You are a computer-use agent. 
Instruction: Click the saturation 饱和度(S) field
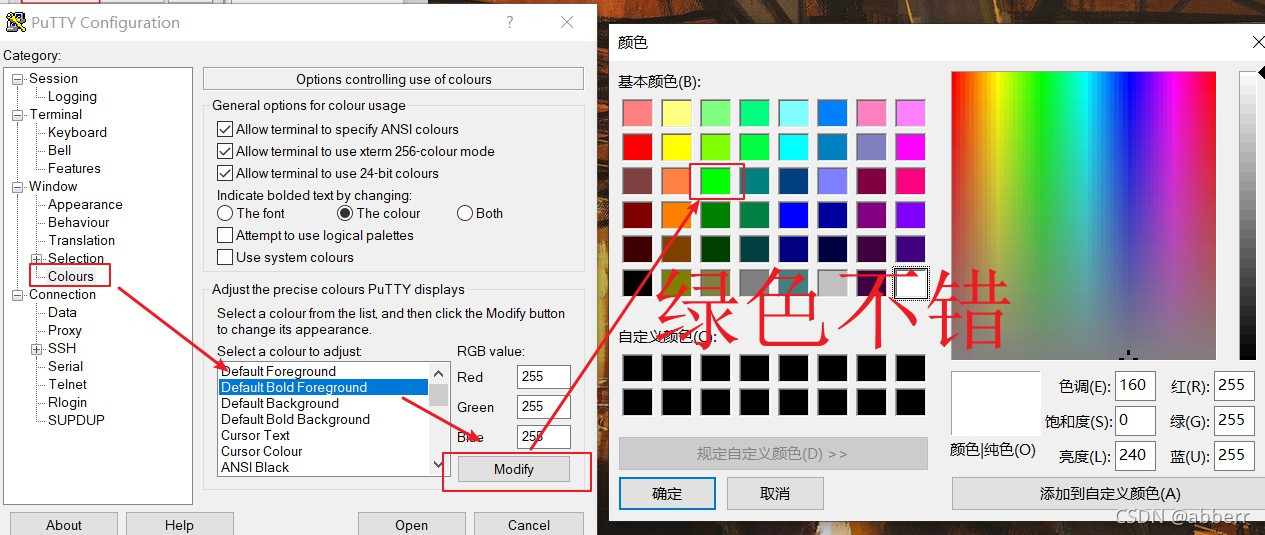pyautogui.click(x=1135, y=420)
